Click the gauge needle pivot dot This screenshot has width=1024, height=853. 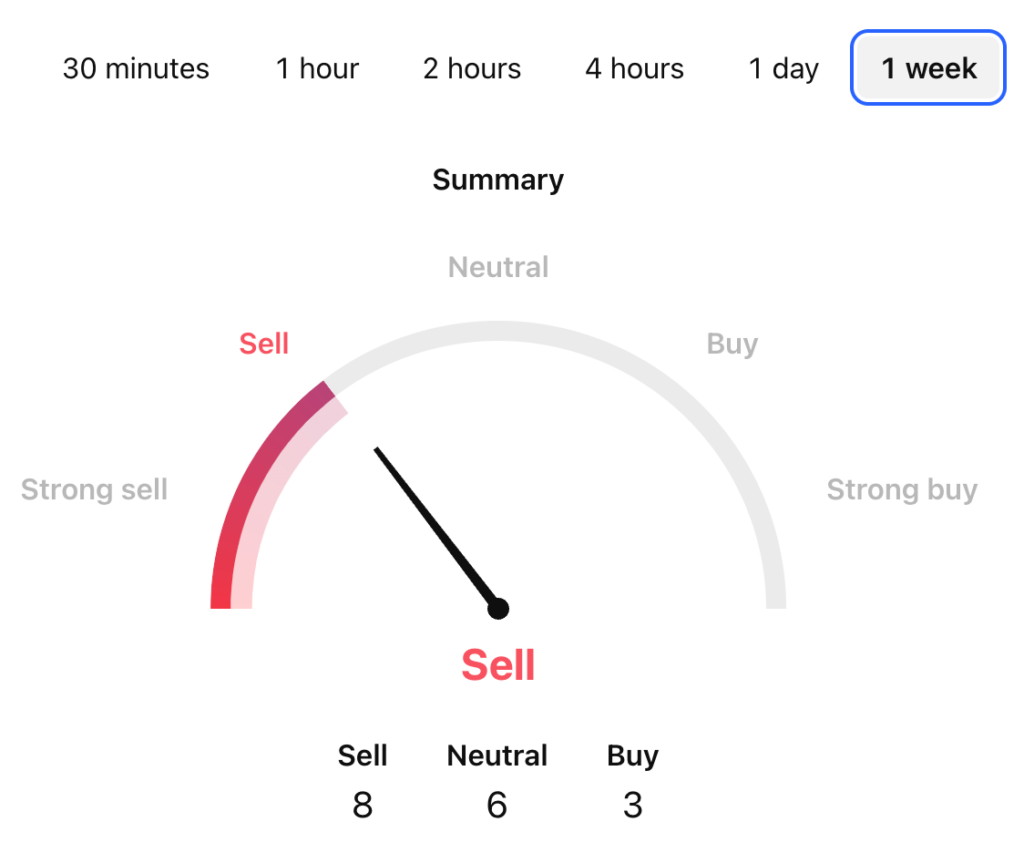click(498, 608)
